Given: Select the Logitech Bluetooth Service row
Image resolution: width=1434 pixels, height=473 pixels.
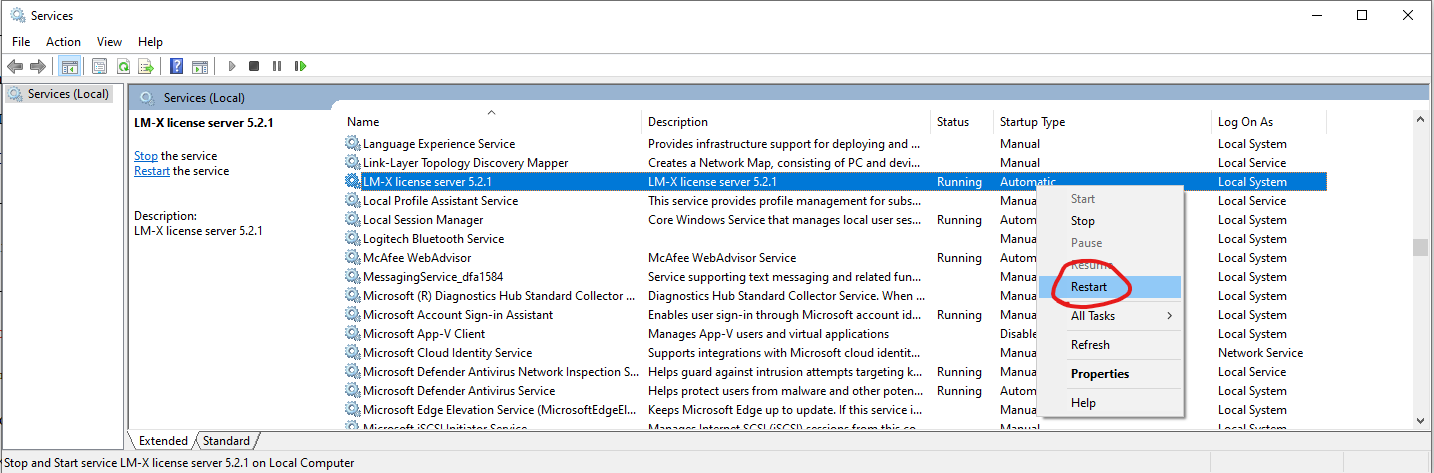Looking at the screenshot, I should click(433, 239).
